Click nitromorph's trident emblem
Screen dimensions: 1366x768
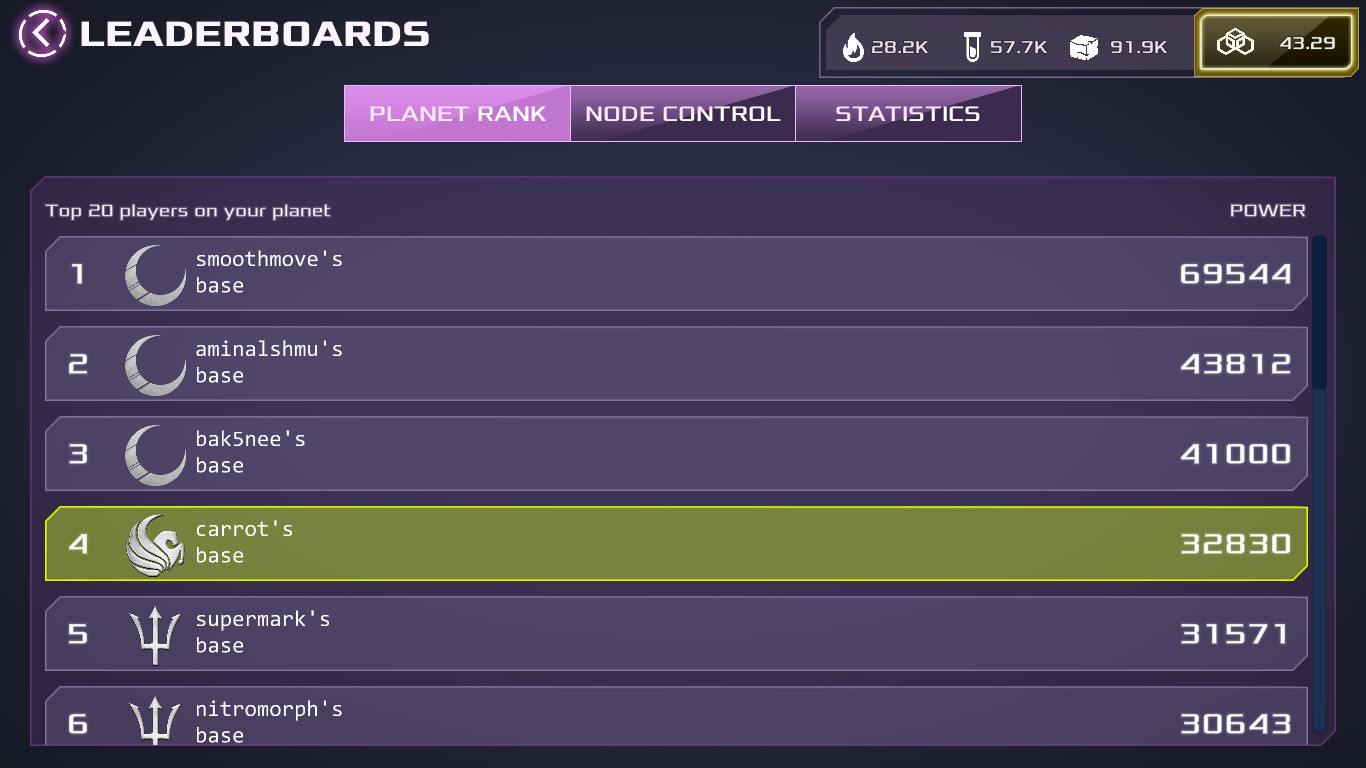click(155, 720)
